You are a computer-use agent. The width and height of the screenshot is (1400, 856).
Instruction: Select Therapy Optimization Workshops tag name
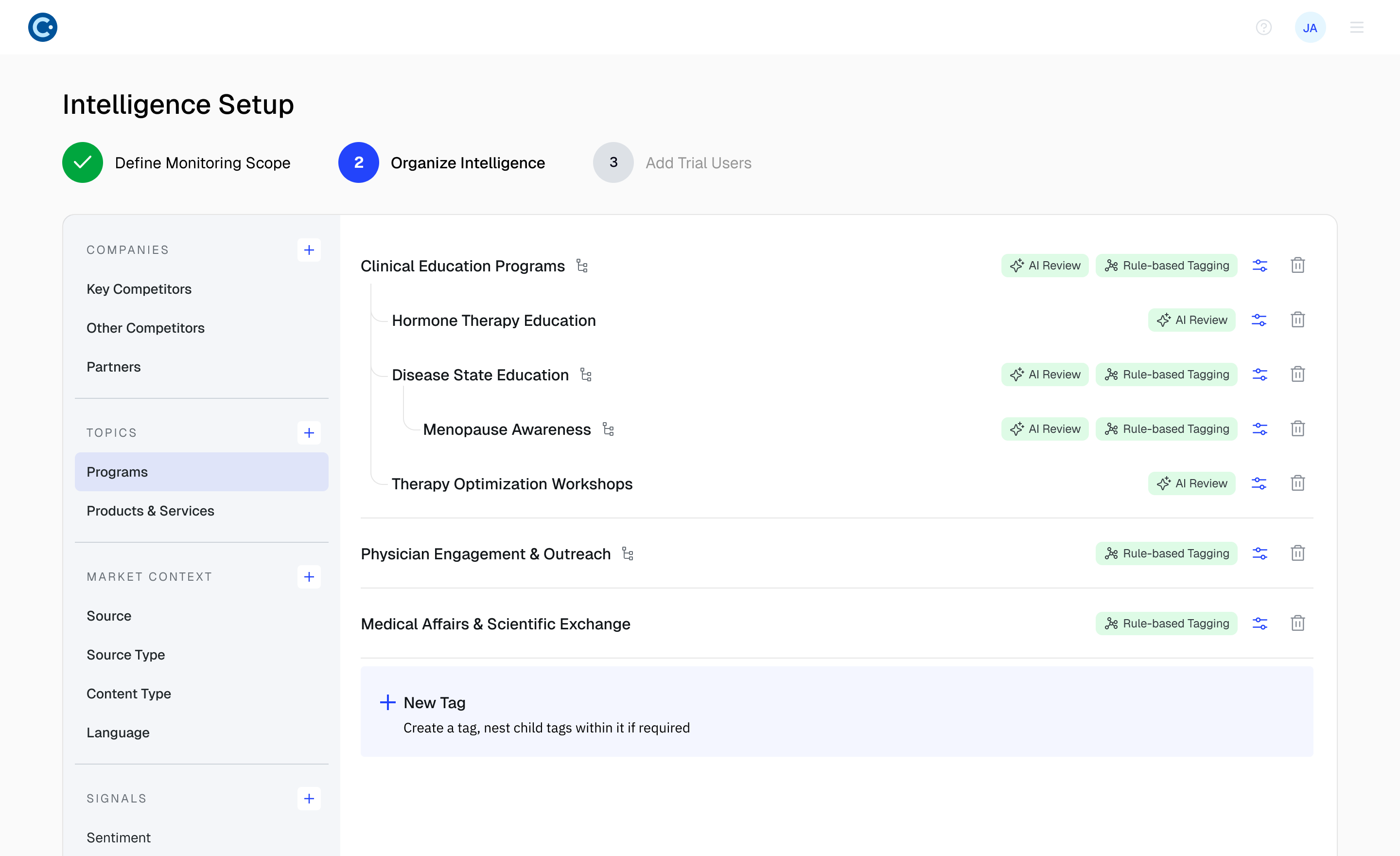512,484
